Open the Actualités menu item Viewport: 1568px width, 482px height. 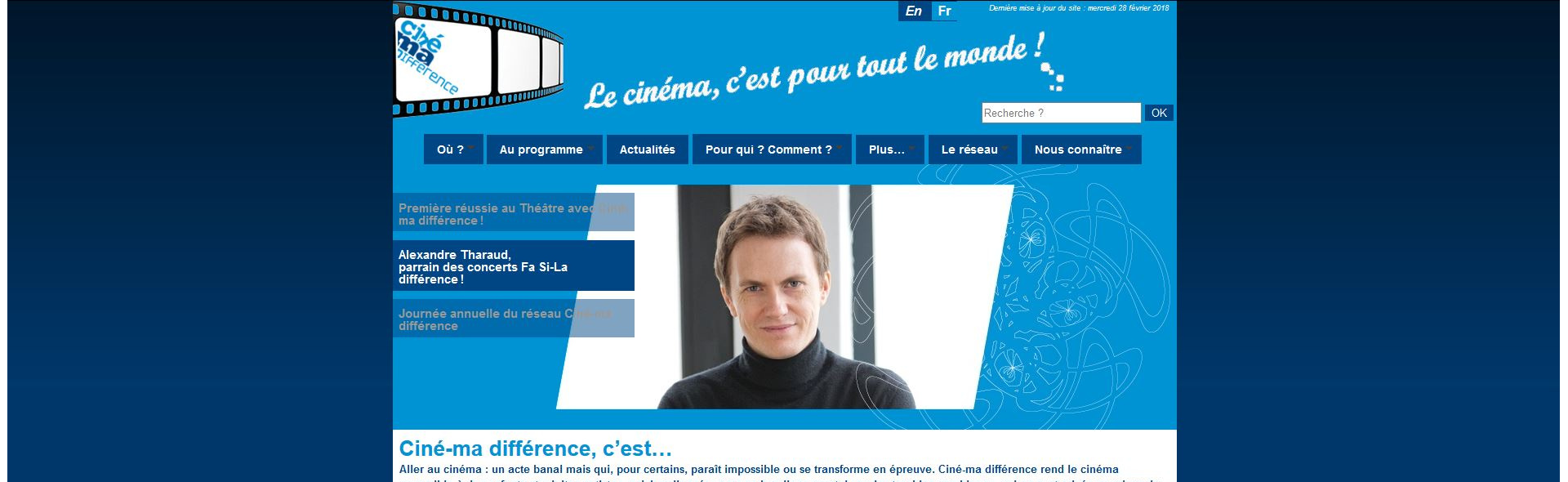pyautogui.click(x=648, y=150)
